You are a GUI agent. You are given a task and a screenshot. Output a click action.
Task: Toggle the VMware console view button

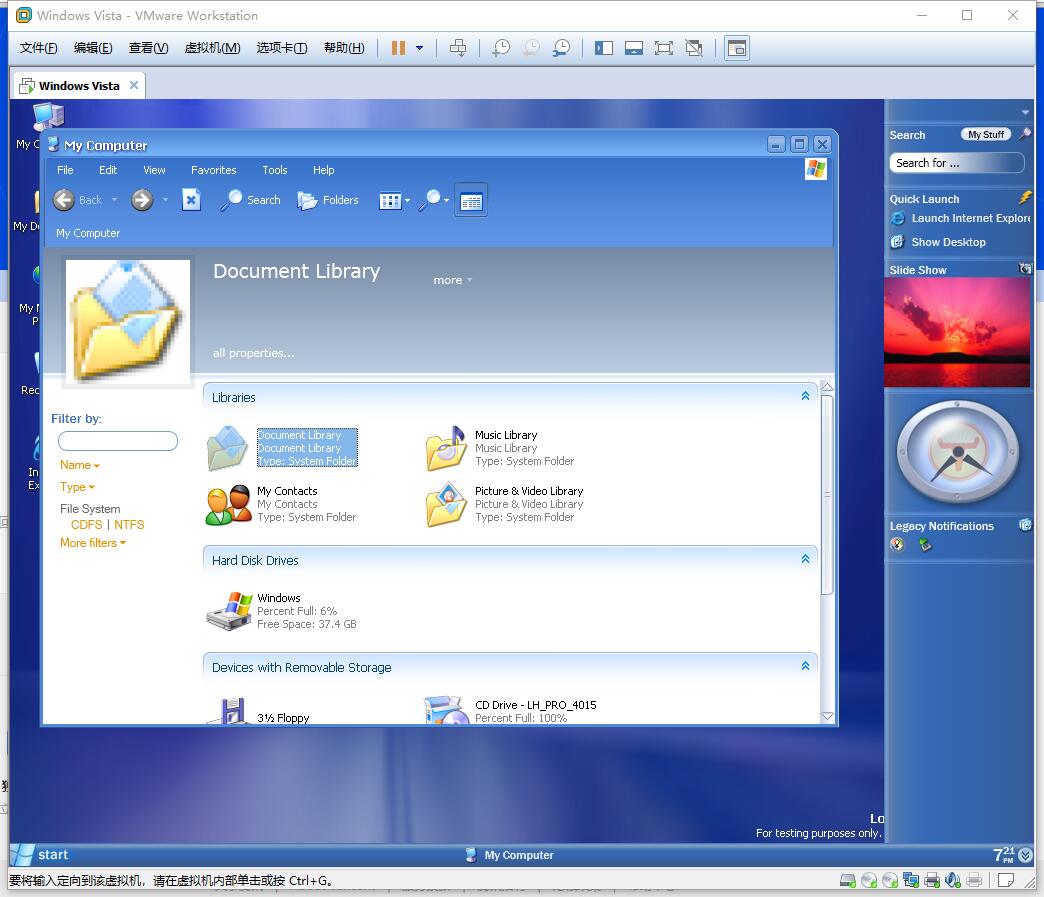pyautogui.click(x=737, y=48)
